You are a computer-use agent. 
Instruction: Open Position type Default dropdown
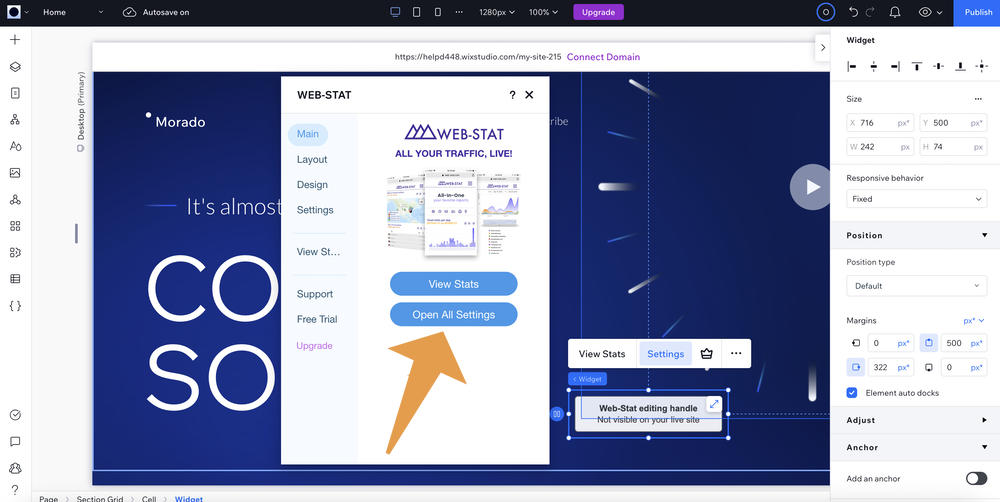coord(916,286)
